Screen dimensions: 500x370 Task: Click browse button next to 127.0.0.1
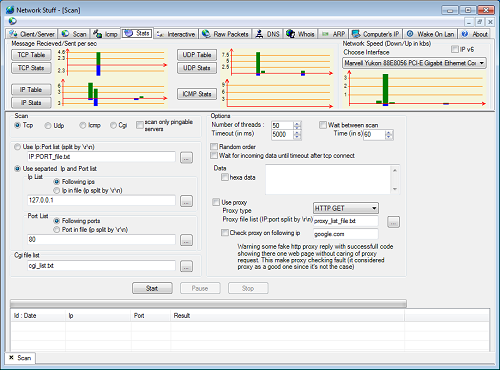pyautogui.click(x=186, y=201)
